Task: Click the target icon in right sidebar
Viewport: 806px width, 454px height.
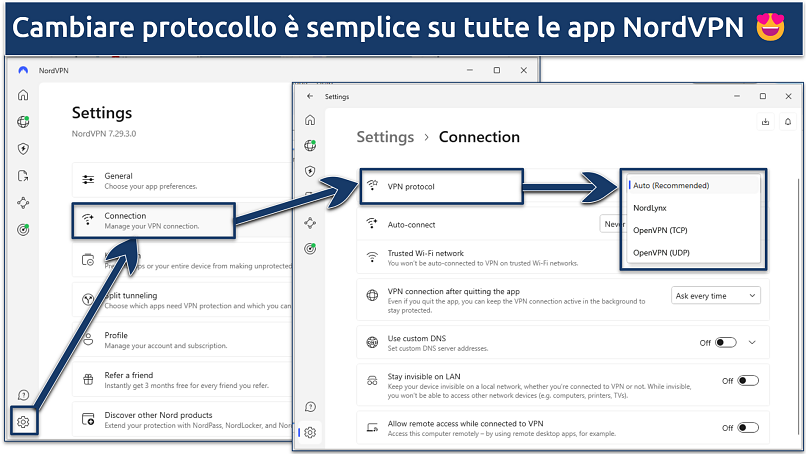Action: pyautogui.click(x=310, y=248)
